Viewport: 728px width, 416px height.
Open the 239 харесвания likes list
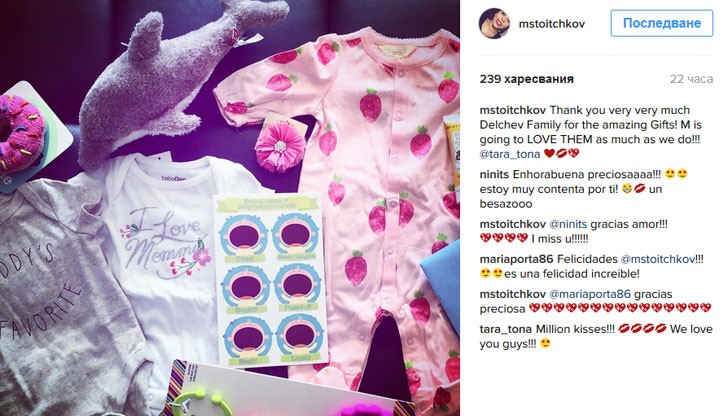[526, 79]
